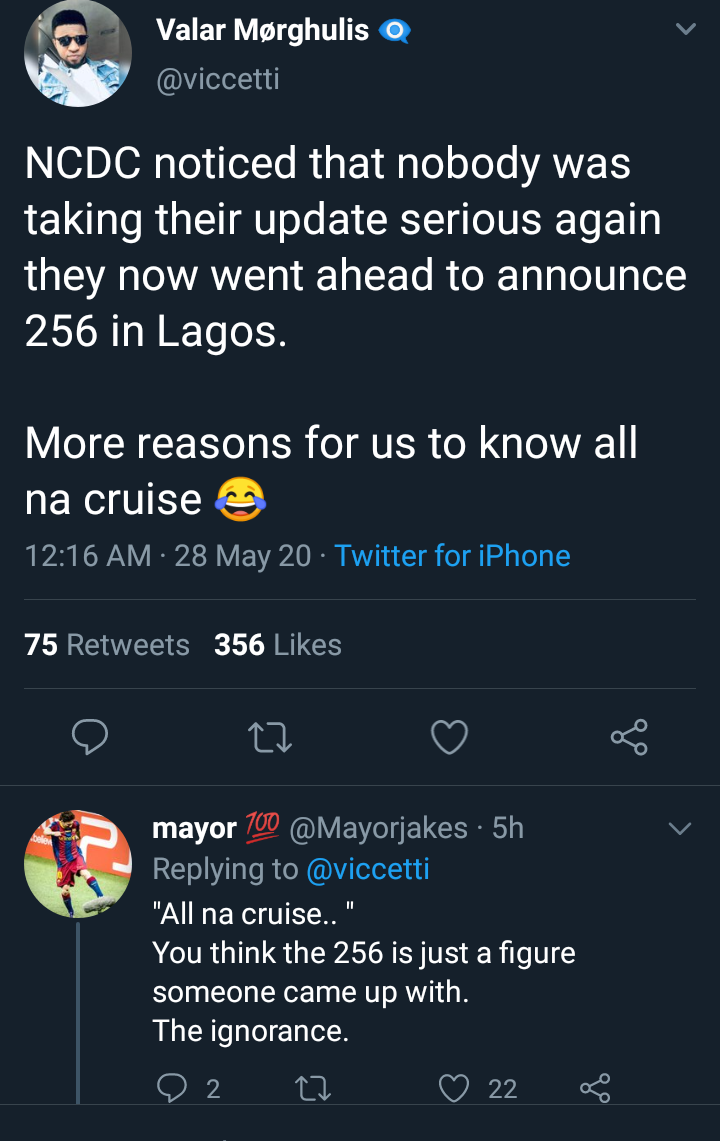Tap the @Mayorjakes username
The height and width of the screenshot is (1141, 720).
click(378, 828)
